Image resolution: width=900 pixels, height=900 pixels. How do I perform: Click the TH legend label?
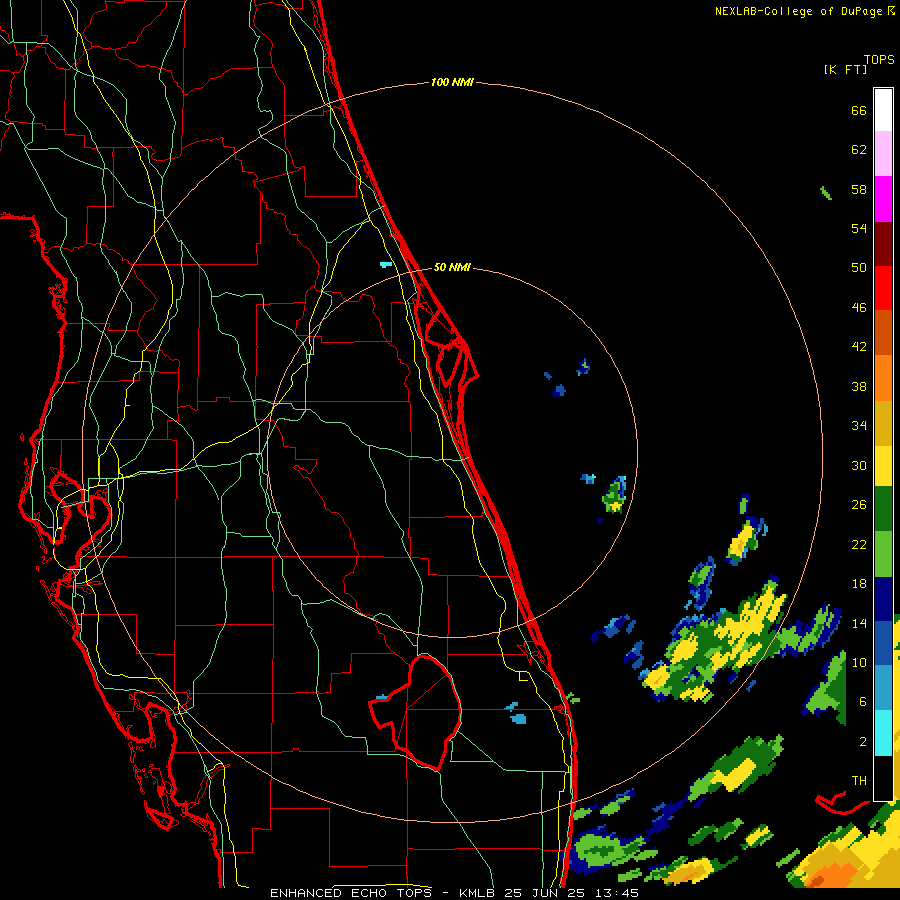pos(859,781)
